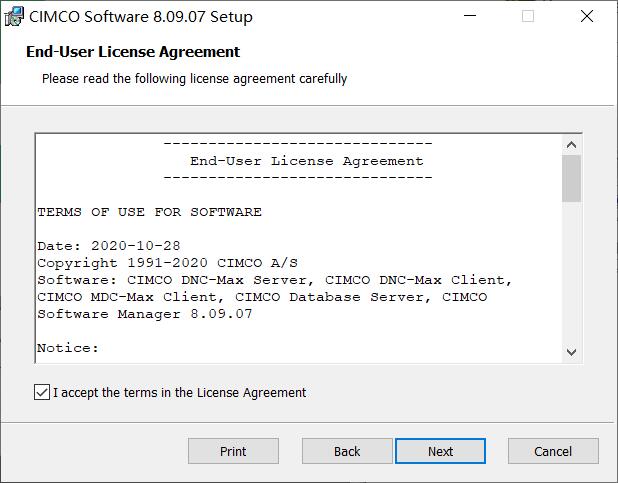618x483 pixels.
Task: Cancel the CIMCO Software setup
Action: (553, 451)
